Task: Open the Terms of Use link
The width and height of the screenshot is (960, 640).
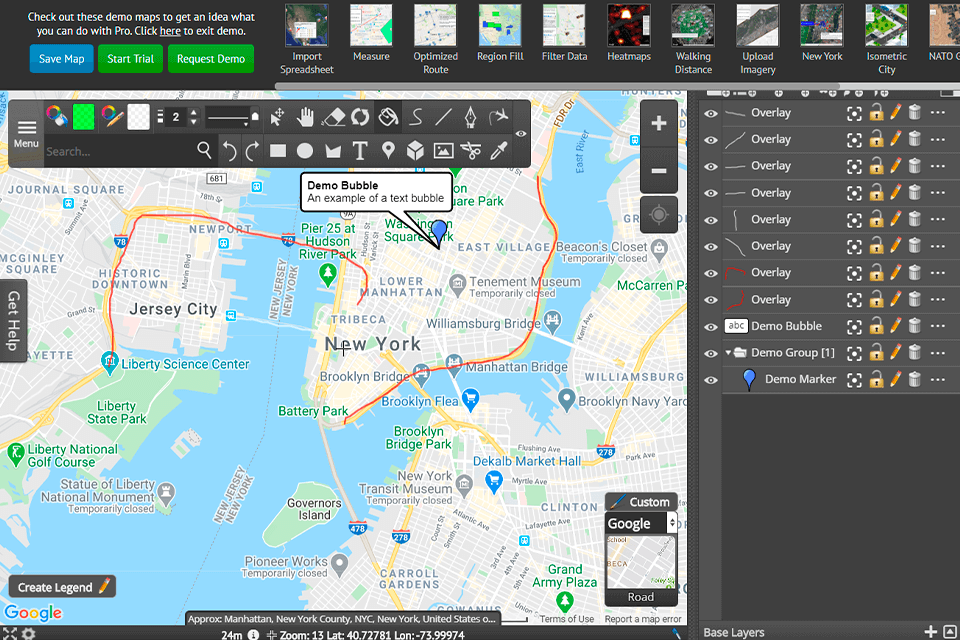Action: [566, 619]
